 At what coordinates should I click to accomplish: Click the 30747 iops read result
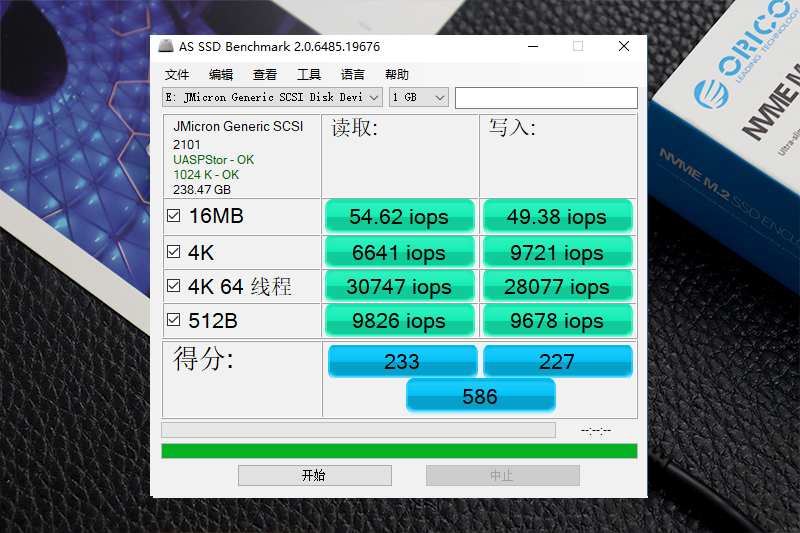[399, 286]
